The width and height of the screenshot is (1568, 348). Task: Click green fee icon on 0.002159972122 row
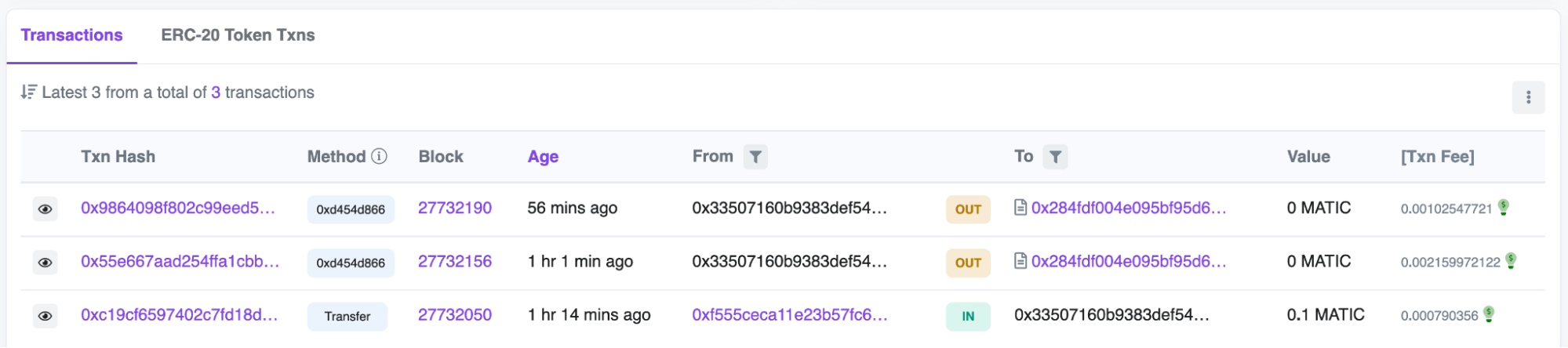tap(1511, 260)
